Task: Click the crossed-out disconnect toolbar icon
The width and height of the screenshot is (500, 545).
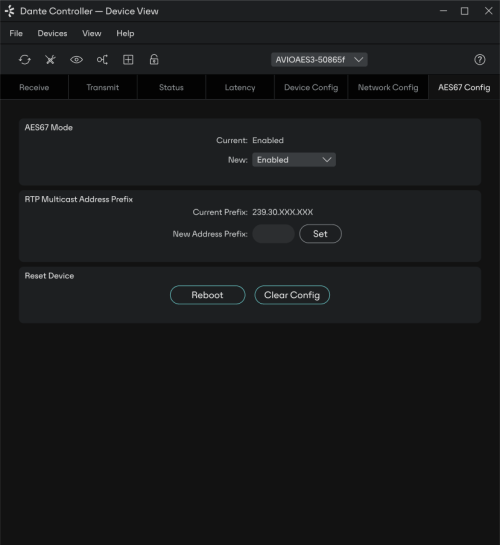Action: tap(50, 60)
